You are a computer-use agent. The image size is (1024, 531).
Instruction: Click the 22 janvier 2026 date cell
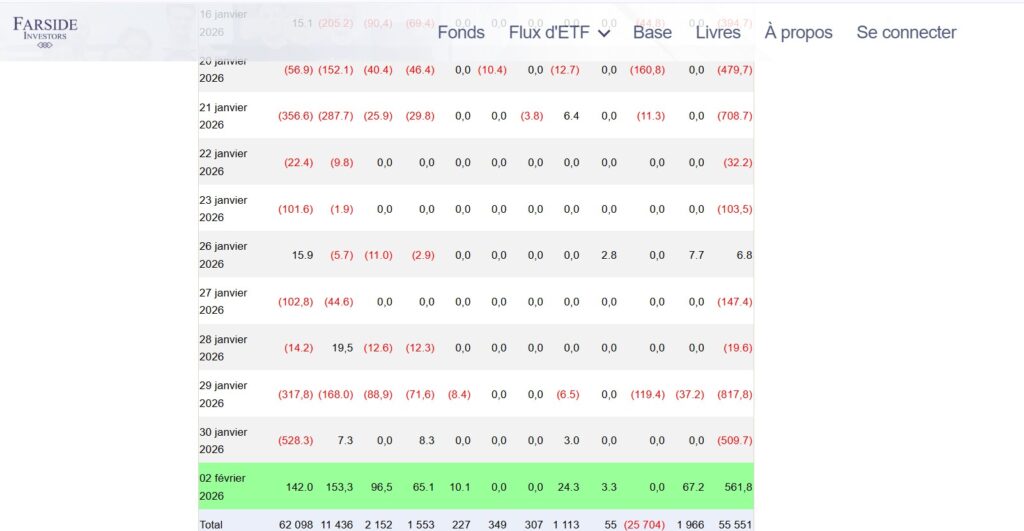(x=223, y=162)
